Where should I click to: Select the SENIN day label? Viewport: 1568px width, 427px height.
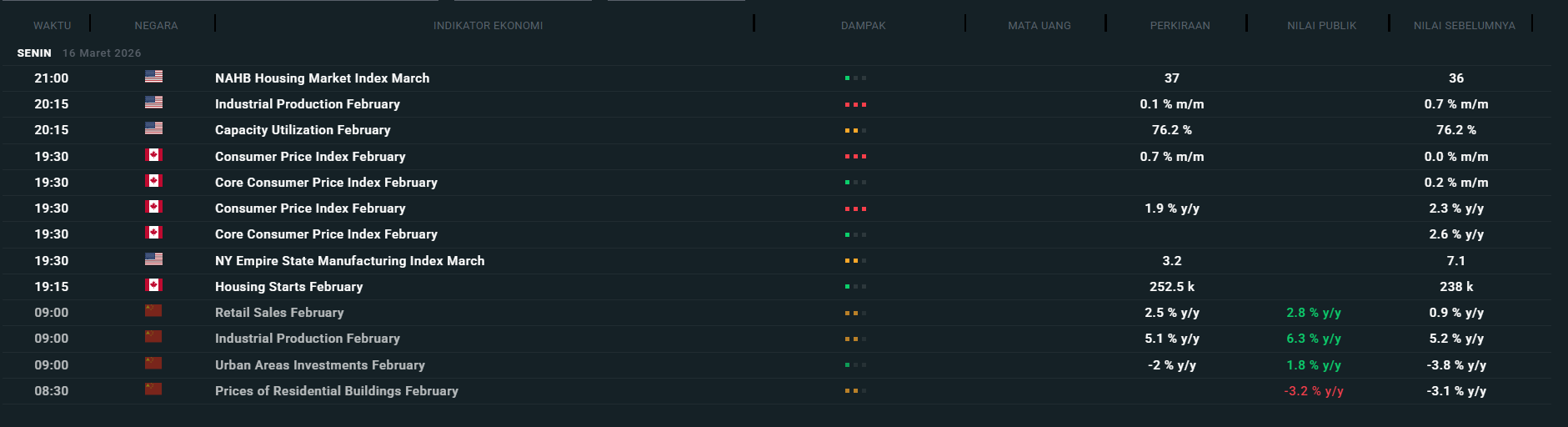(x=34, y=53)
